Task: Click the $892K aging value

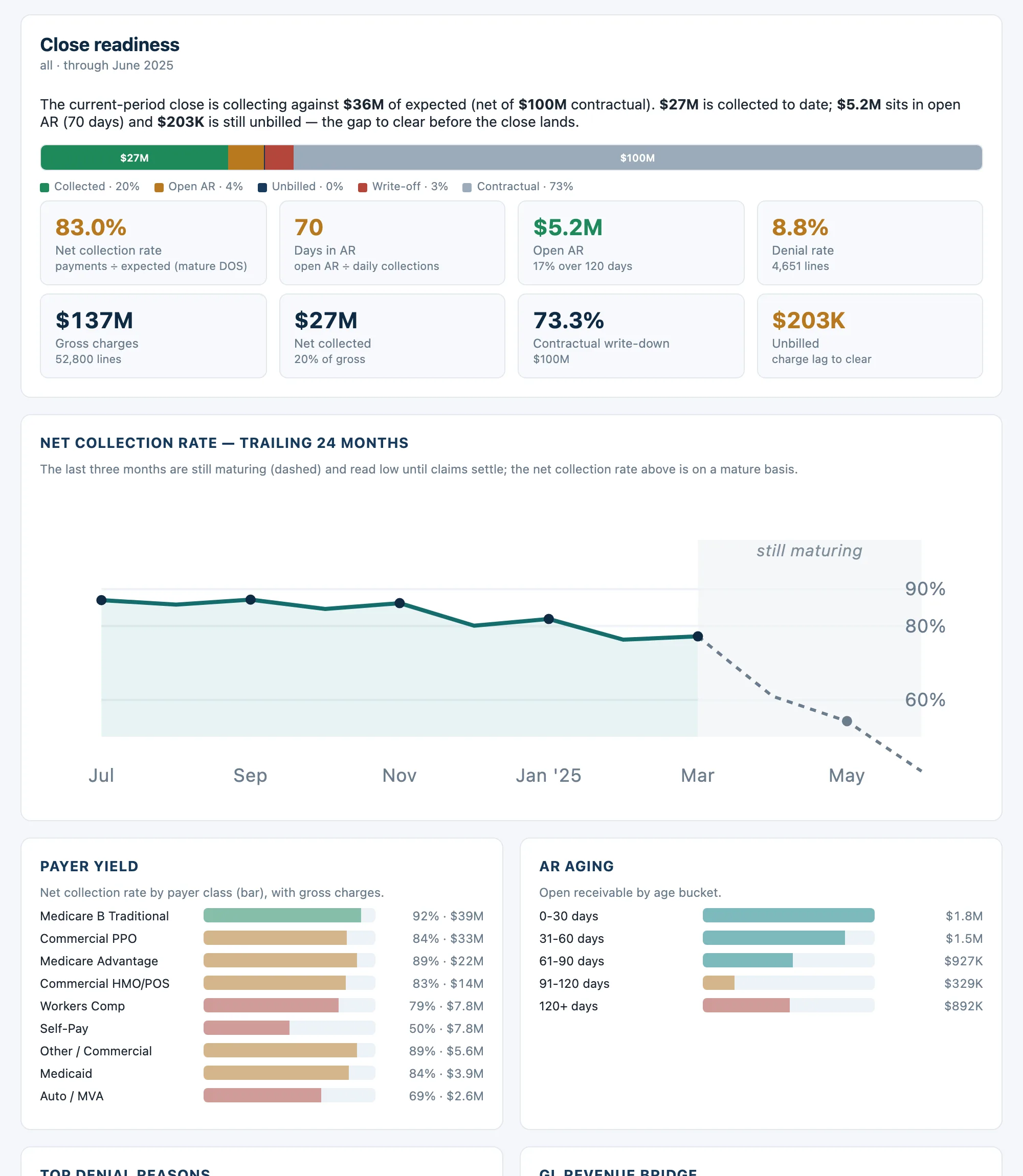Action: (x=963, y=1006)
